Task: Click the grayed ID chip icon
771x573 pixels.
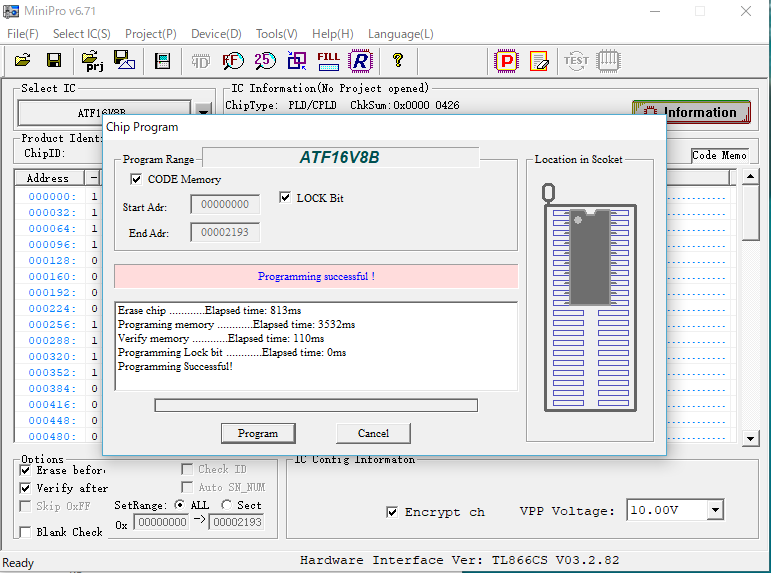Action: [201, 61]
